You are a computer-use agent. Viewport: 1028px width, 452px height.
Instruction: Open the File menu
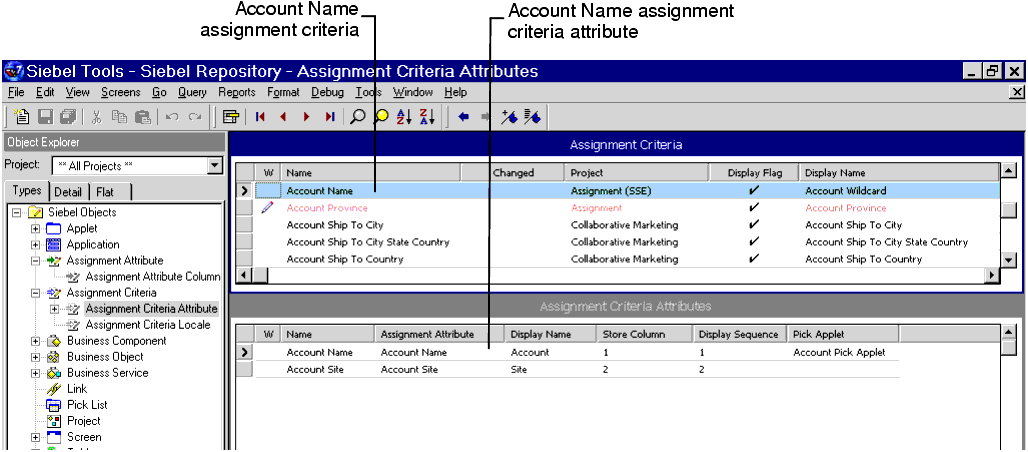pyautogui.click(x=16, y=92)
